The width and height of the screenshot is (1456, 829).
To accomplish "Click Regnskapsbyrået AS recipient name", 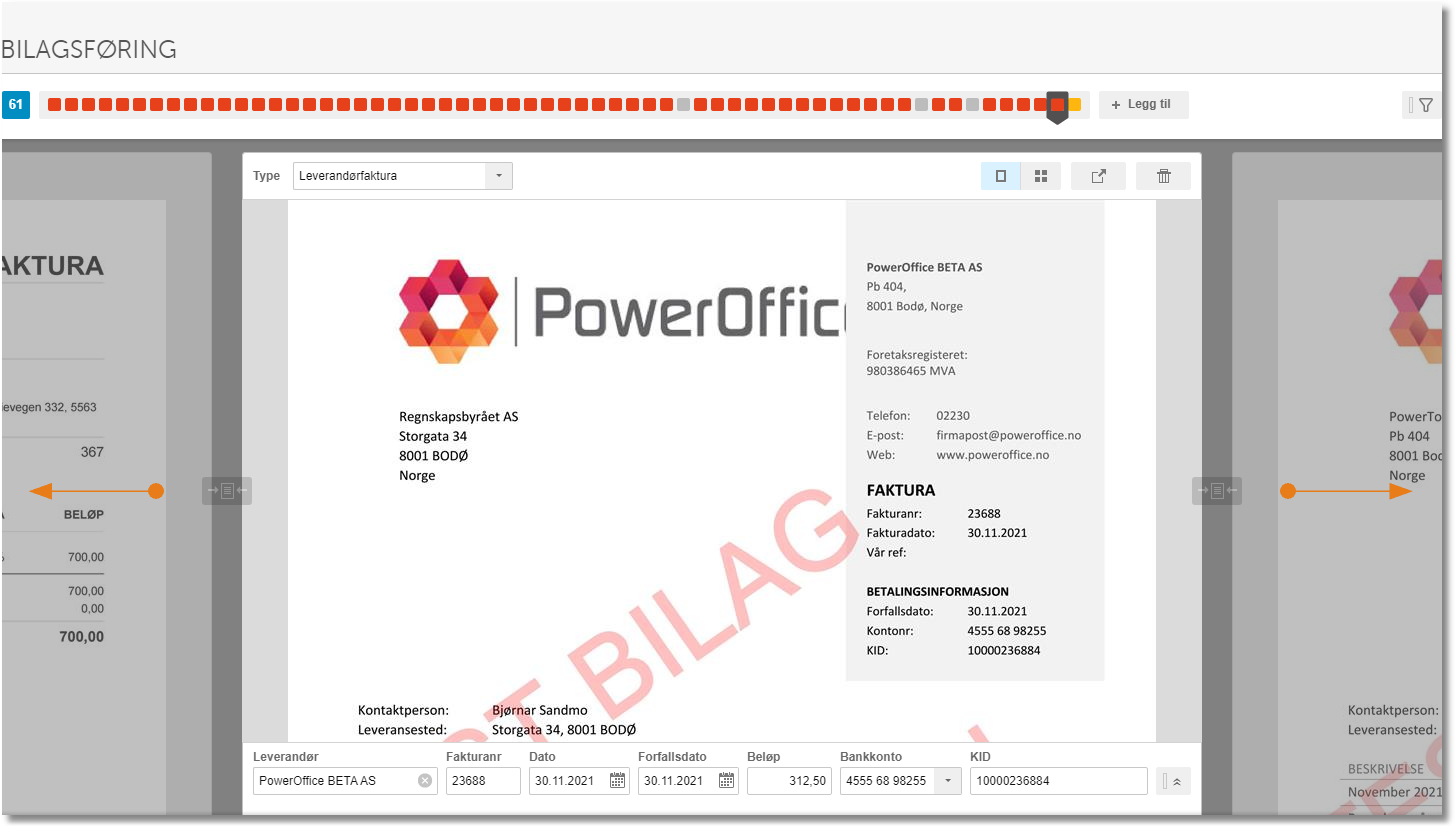I will click(459, 416).
